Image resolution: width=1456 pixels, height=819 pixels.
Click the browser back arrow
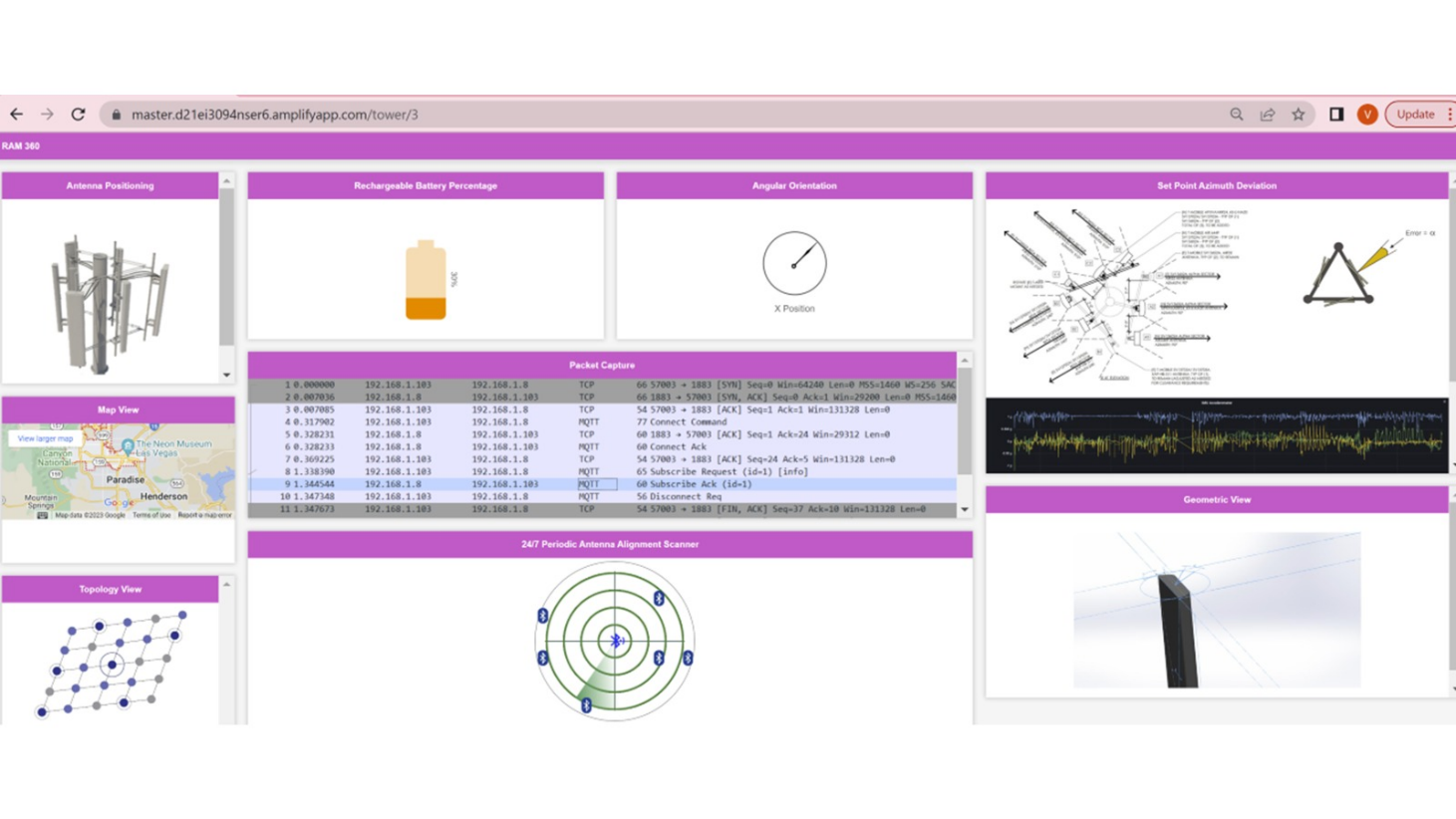(16, 115)
